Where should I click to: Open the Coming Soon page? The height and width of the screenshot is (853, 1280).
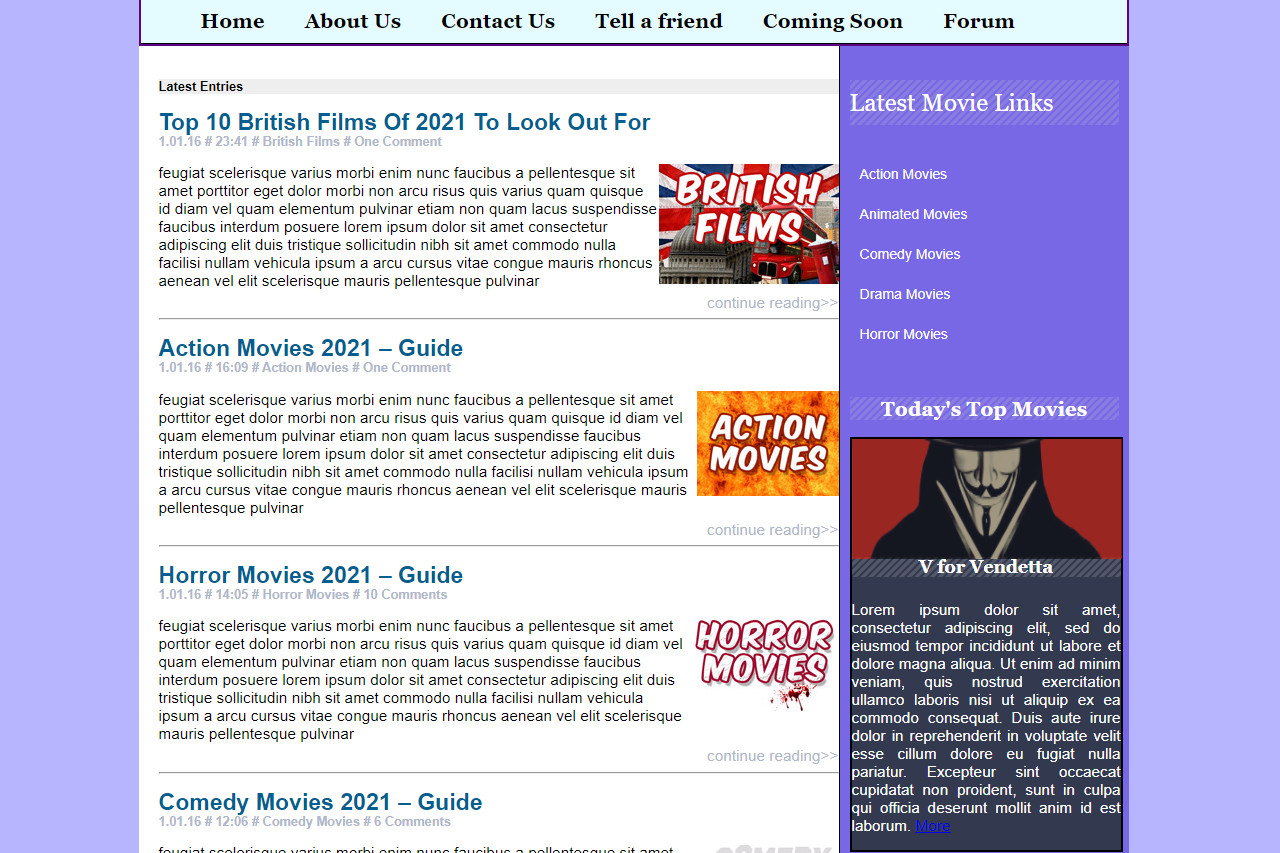tap(832, 21)
